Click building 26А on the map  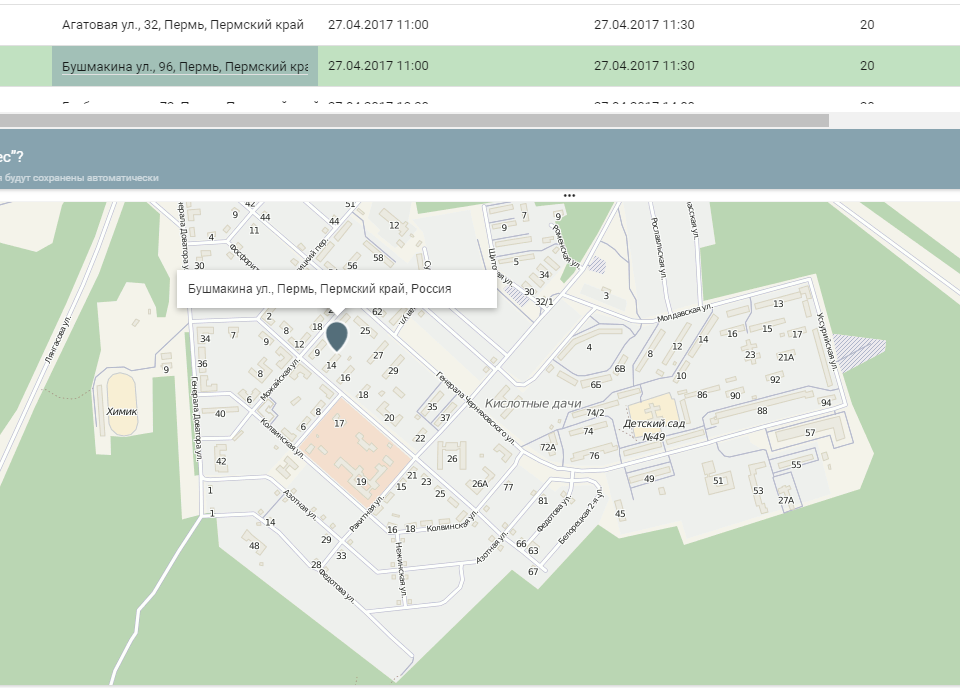480,484
